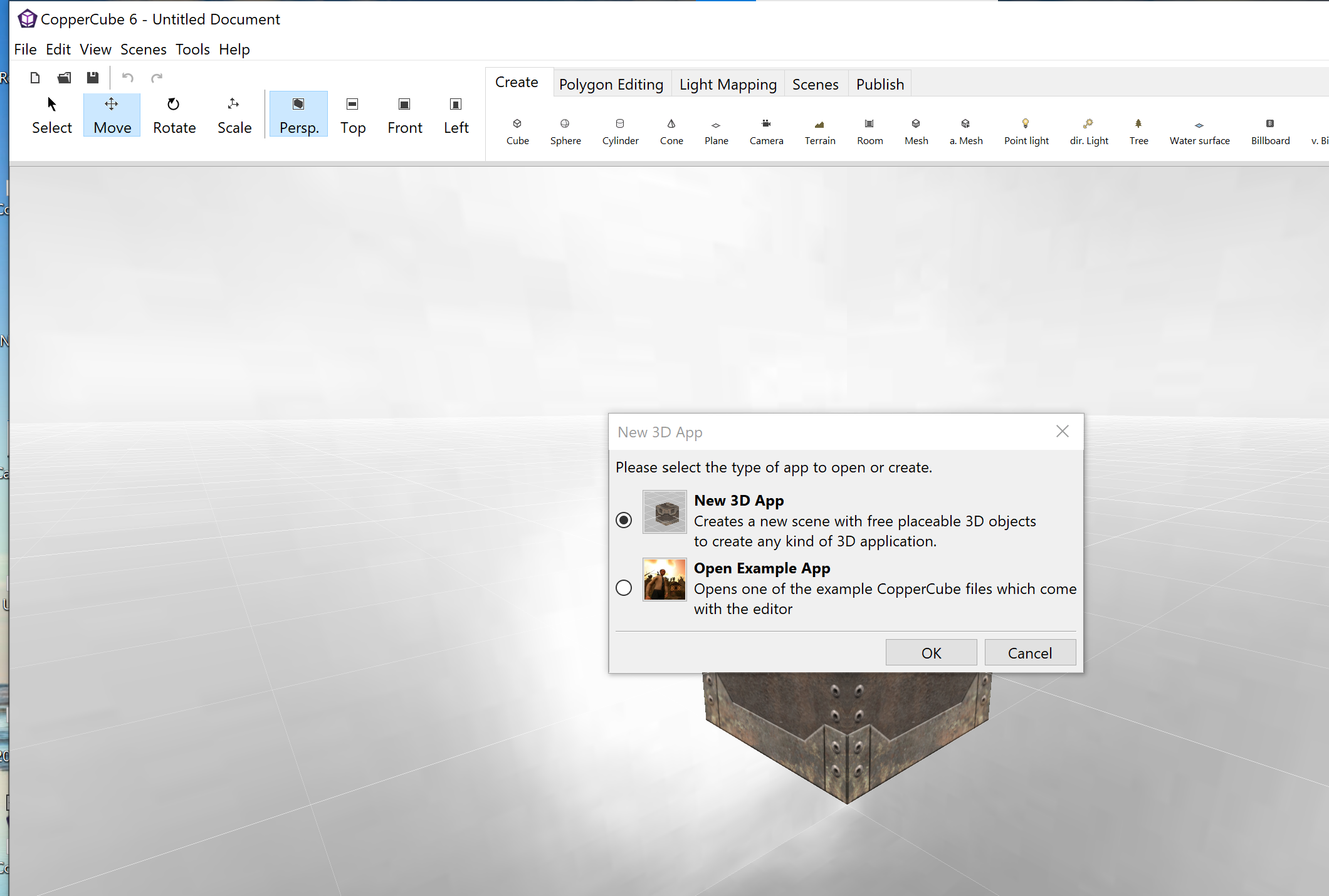
Task: Open the View menu
Action: pyautogui.click(x=95, y=49)
